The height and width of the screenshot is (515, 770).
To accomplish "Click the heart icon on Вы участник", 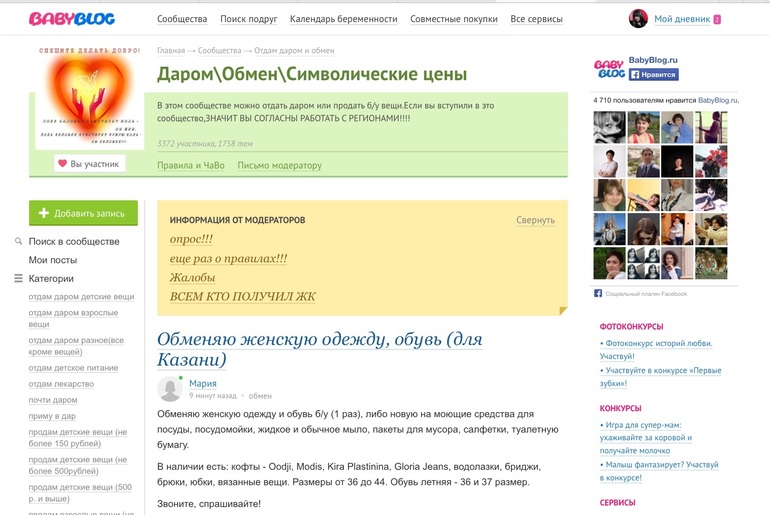I will point(62,163).
